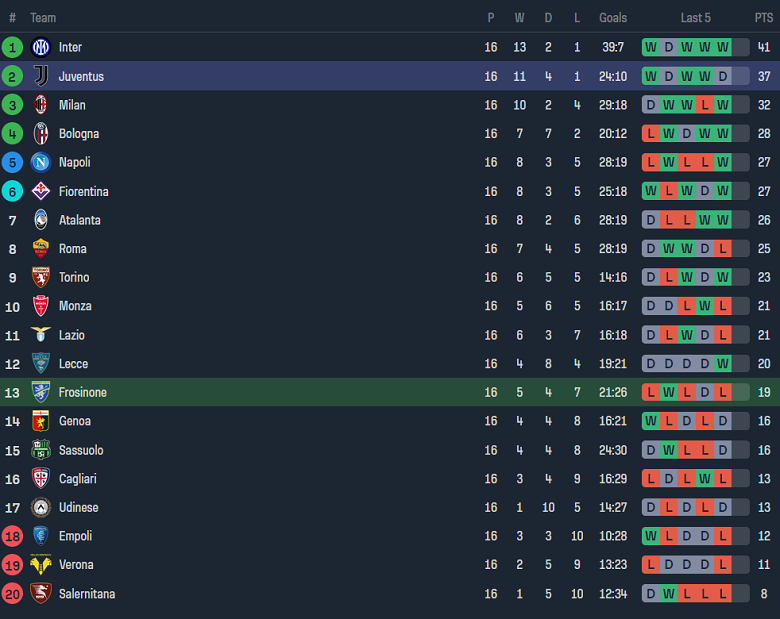Viewport: 780px width, 619px height.
Task: Click the Milan club crest
Action: 41,105
